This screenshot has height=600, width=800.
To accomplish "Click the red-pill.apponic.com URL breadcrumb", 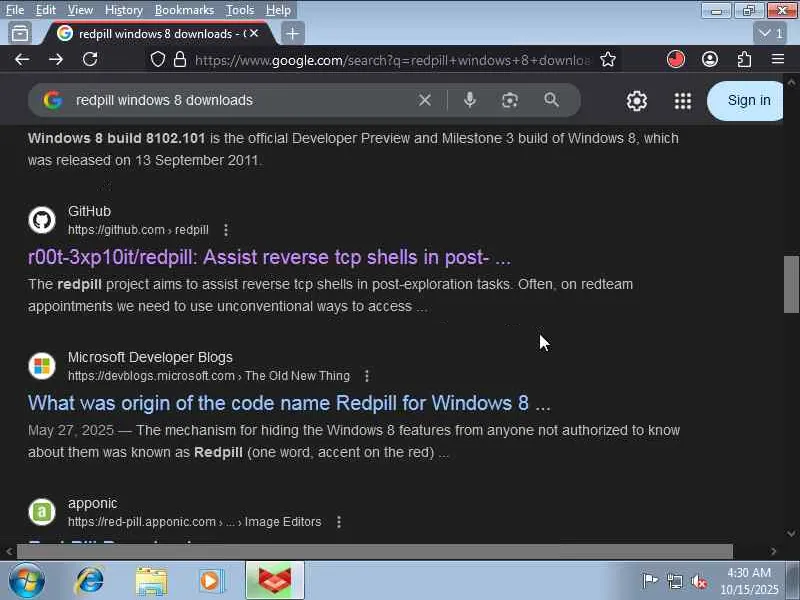I will pos(194,522).
